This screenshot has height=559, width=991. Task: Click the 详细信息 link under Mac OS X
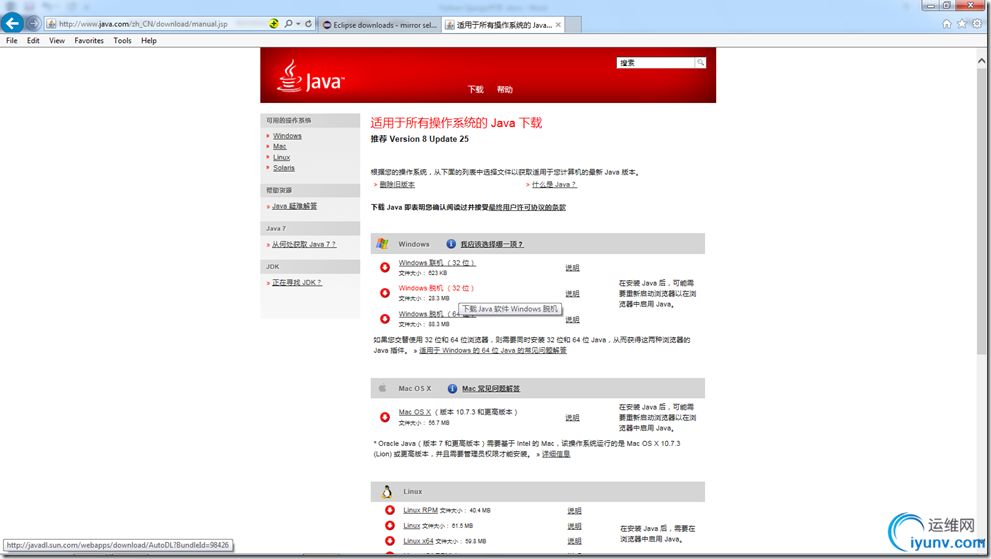[x=556, y=454]
